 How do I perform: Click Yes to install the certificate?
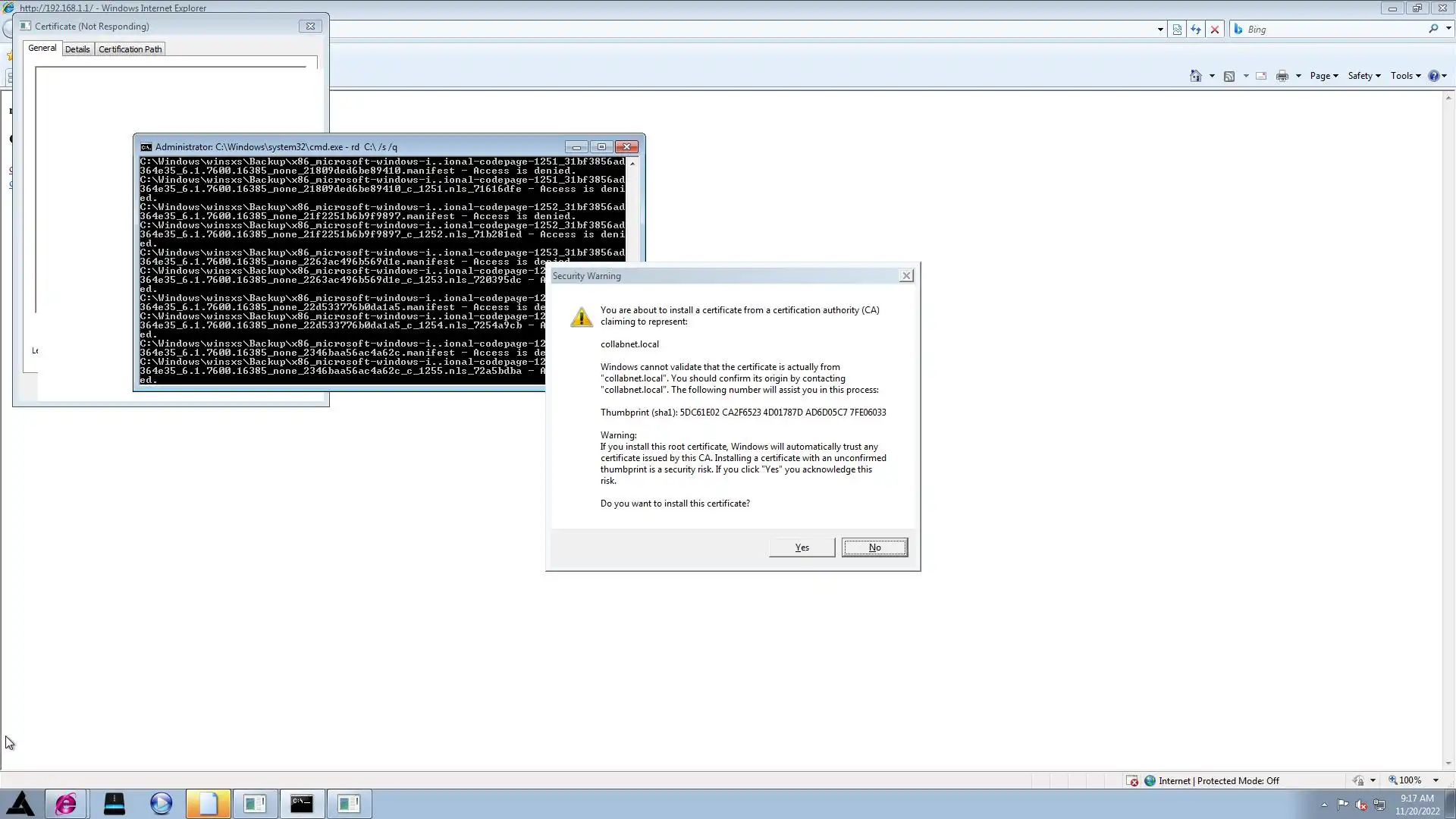pyautogui.click(x=802, y=548)
